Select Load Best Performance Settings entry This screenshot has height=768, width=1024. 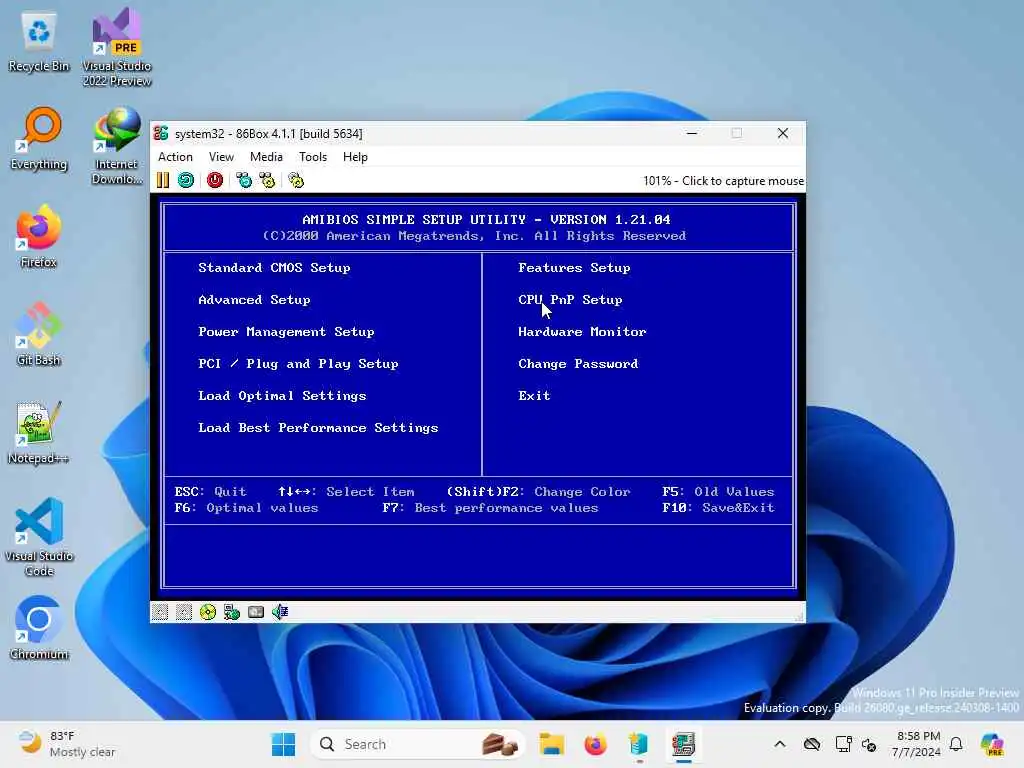click(318, 428)
